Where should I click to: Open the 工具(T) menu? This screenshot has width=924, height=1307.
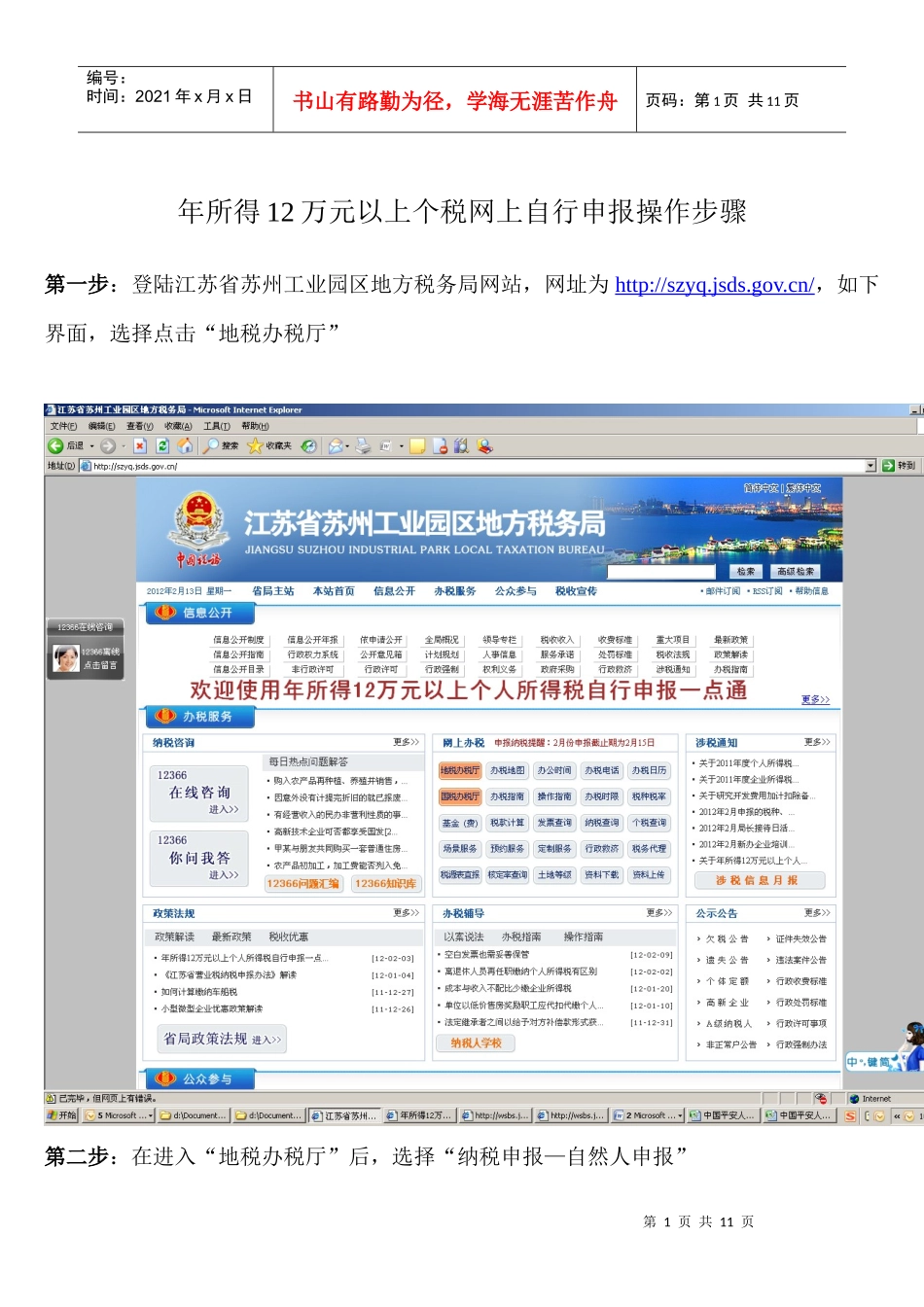pos(217,426)
